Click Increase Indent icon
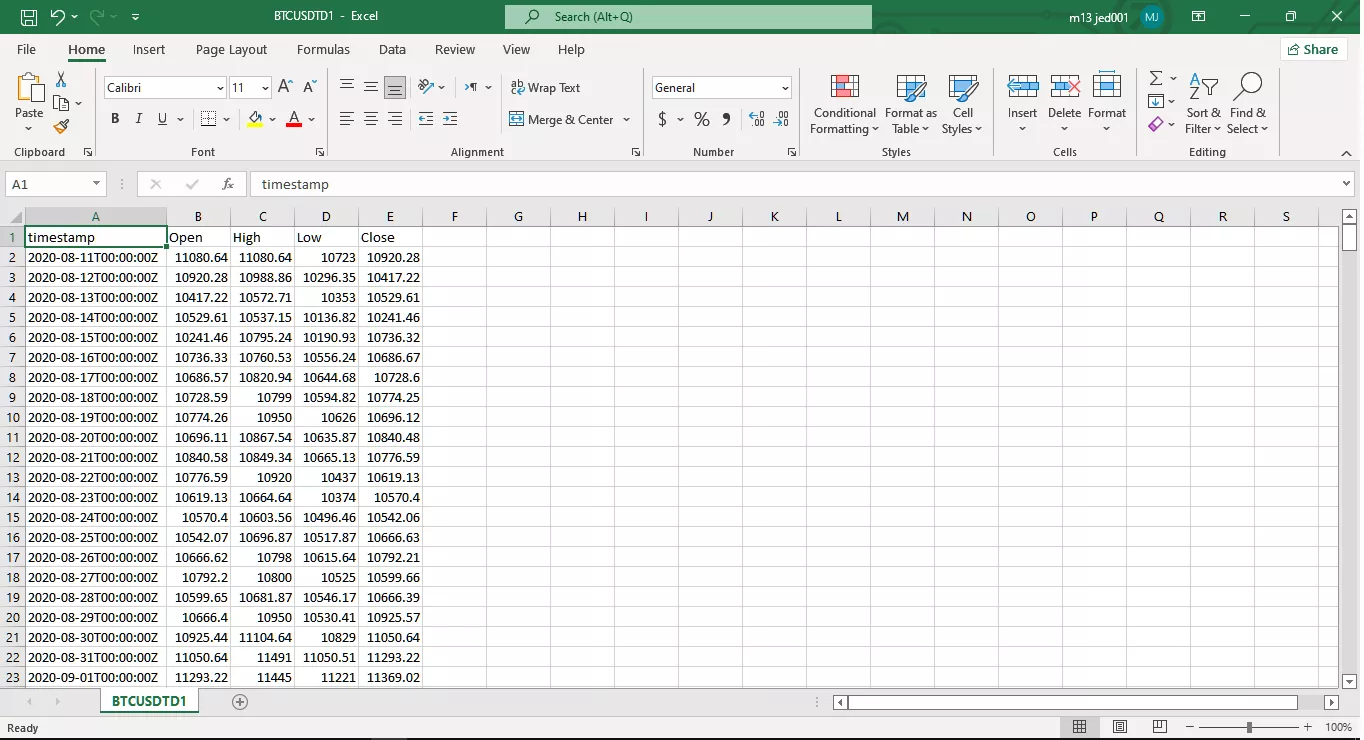This screenshot has height=740, width=1364. pos(450,119)
